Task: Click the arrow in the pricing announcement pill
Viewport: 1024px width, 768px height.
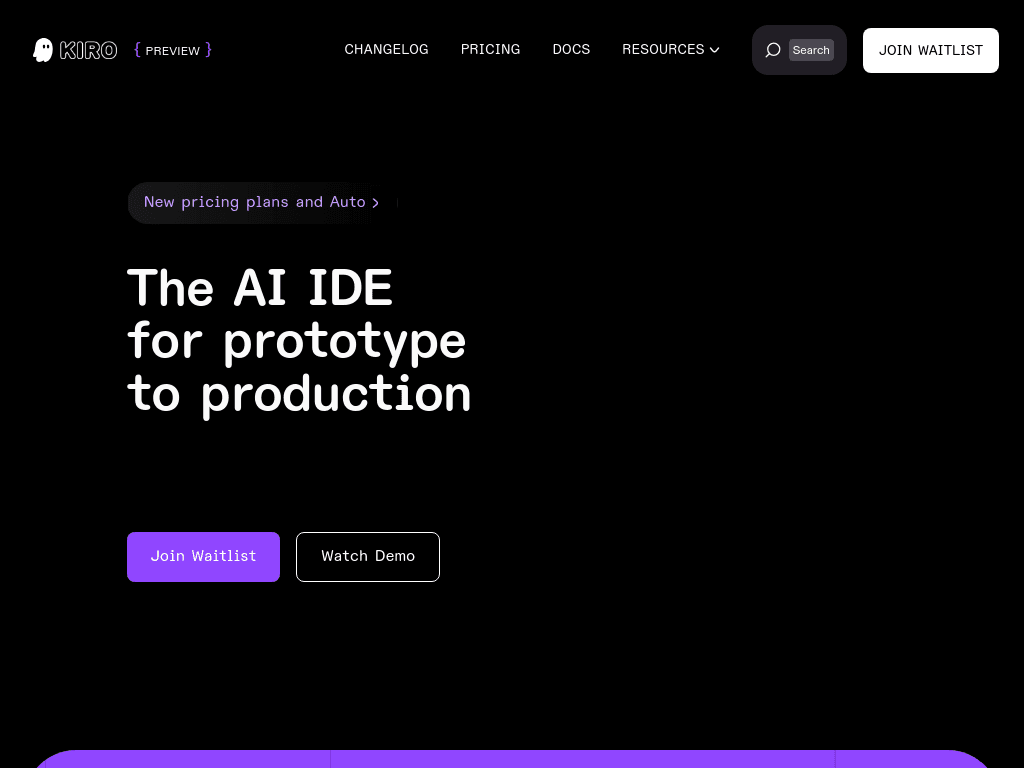Action: (x=376, y=203)
